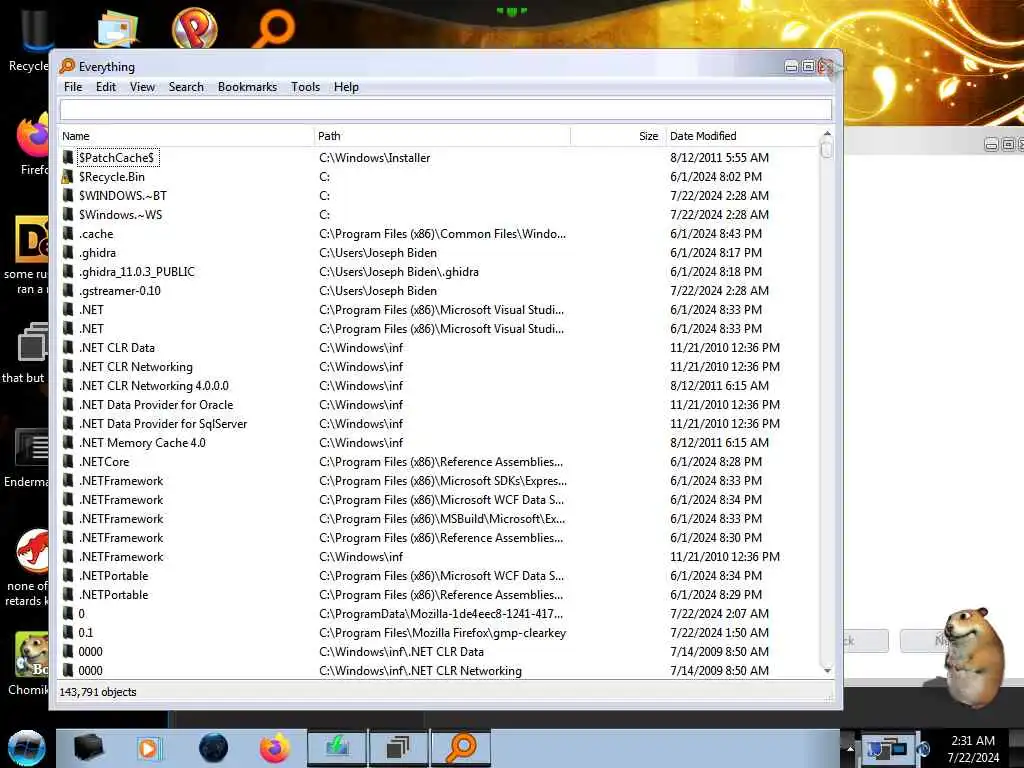This screenshot has height=768, width=1024.
Task: Click the results scrollbar up arrow
Action: (827, 134)
